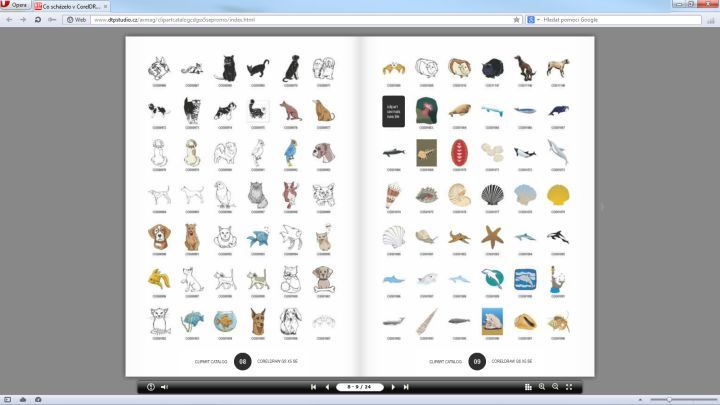Click the page number field 8-9/24
Viewport: 720px width, 405px height.
[360, 386]
